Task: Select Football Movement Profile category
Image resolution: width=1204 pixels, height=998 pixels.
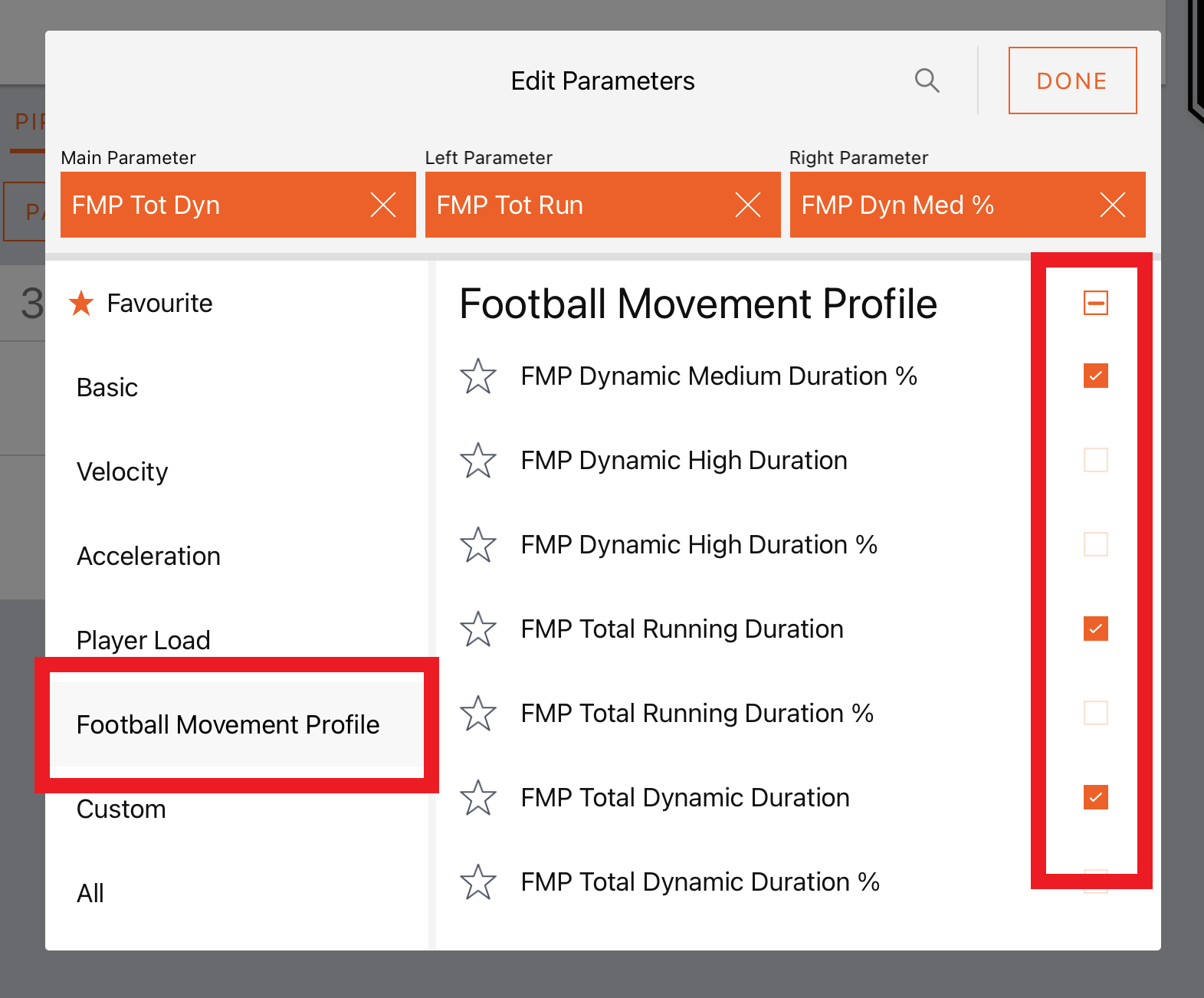Action: 236,724
